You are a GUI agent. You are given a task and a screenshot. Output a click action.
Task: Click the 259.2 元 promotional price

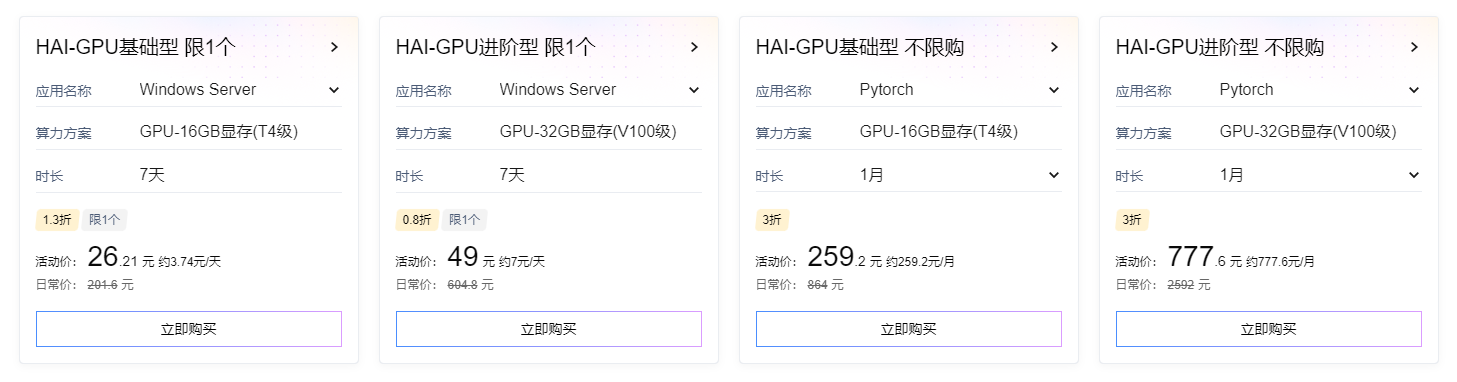[844, 258]
